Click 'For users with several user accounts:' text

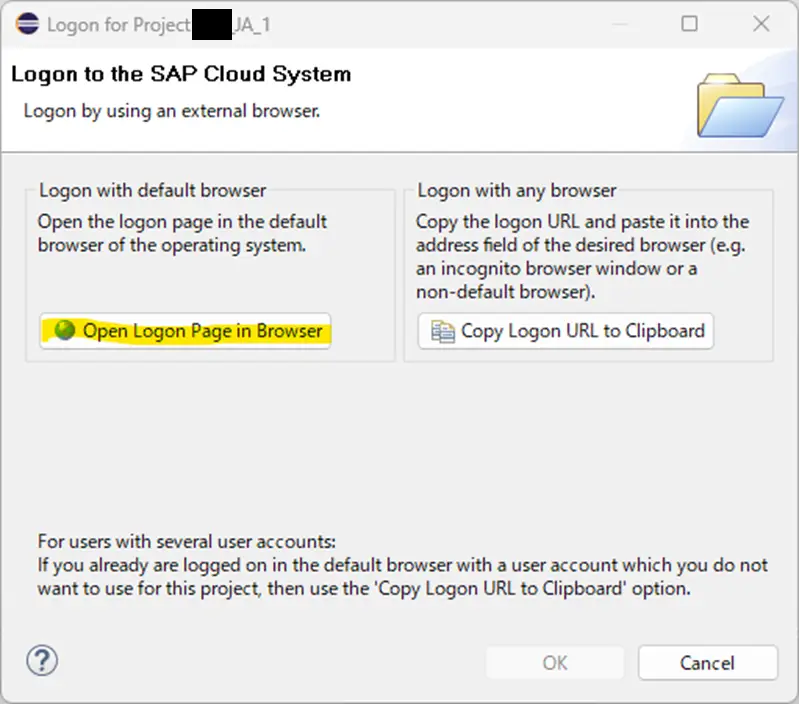click(x=187, y=541)
